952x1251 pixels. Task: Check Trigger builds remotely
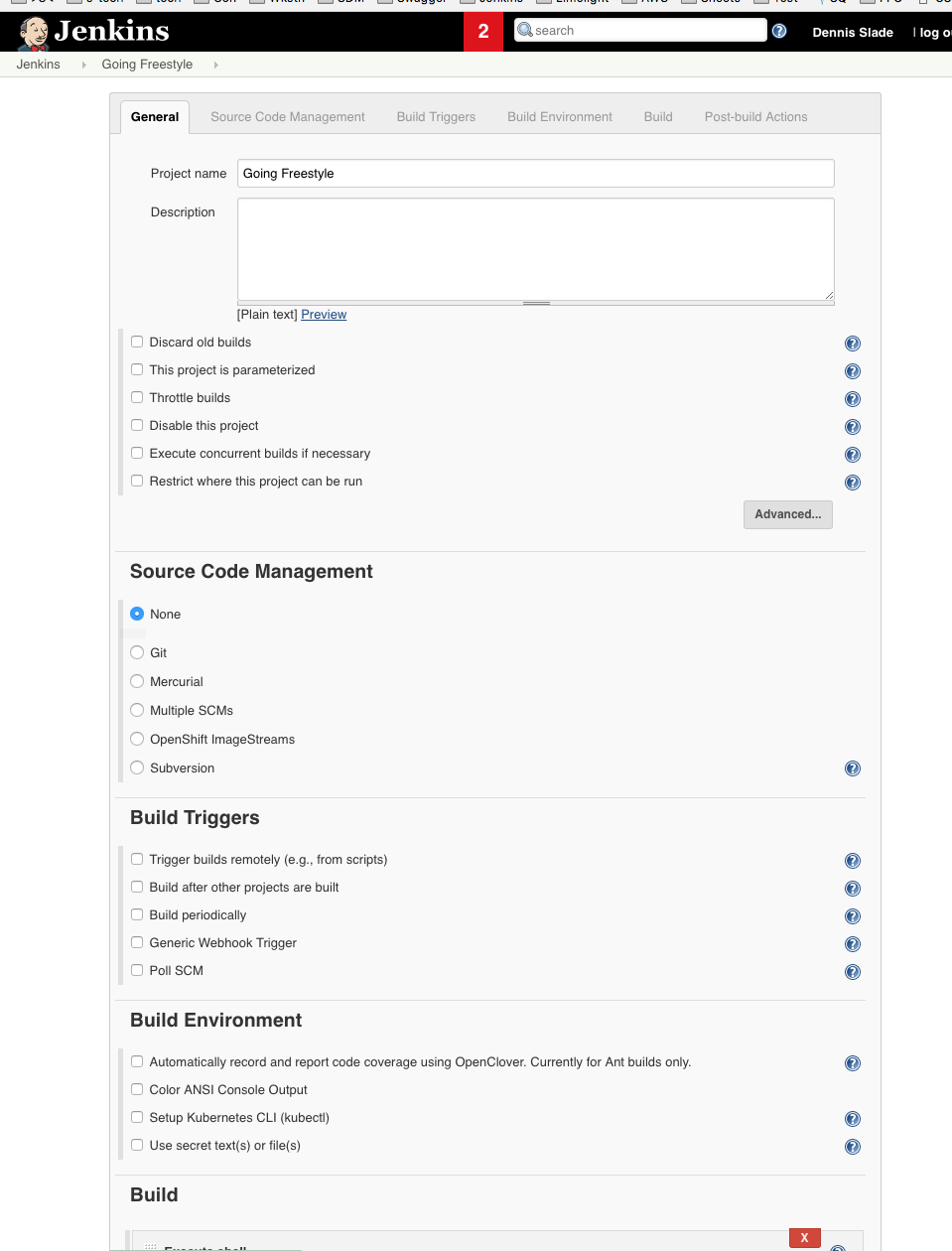pos(137,859)
